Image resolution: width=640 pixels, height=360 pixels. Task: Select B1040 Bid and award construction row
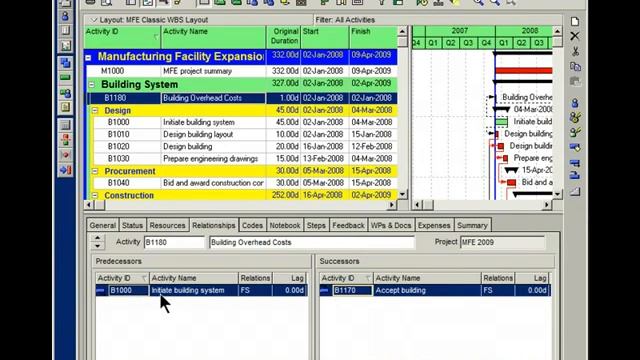(245, 183)
